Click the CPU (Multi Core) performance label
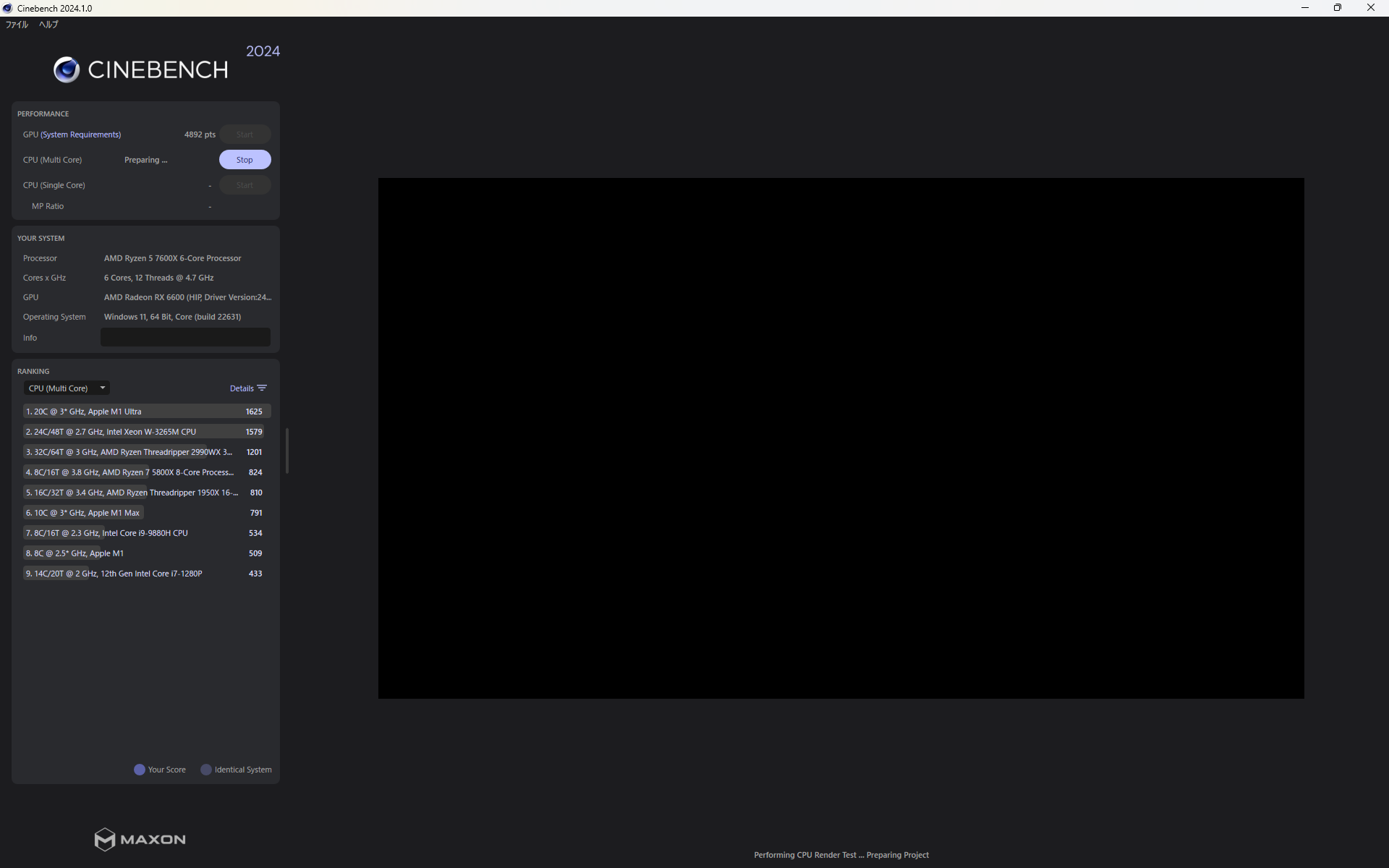This screenshot has width=1389, height=868. (x=52, y=160)
